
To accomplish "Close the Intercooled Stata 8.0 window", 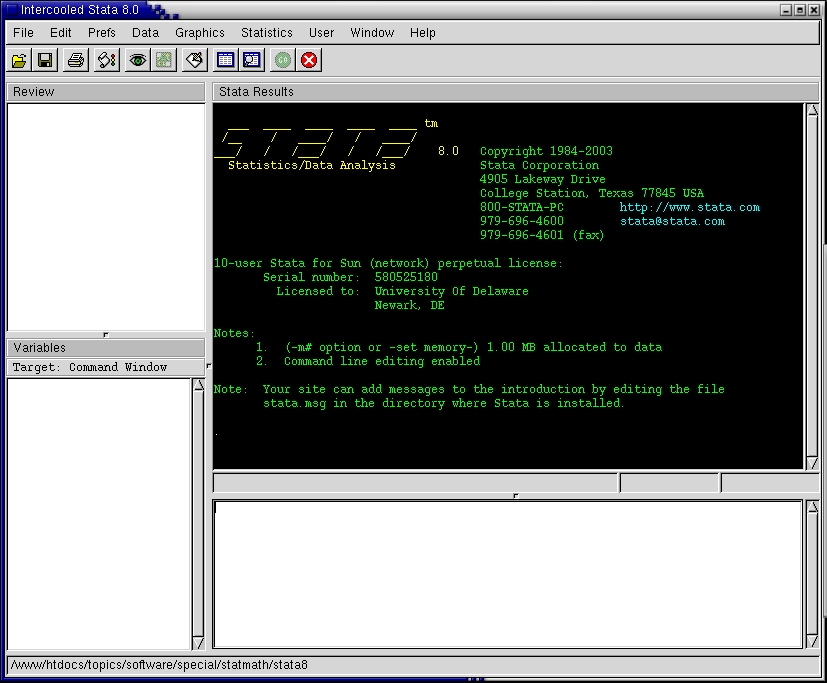I will [x=813, y=9].
